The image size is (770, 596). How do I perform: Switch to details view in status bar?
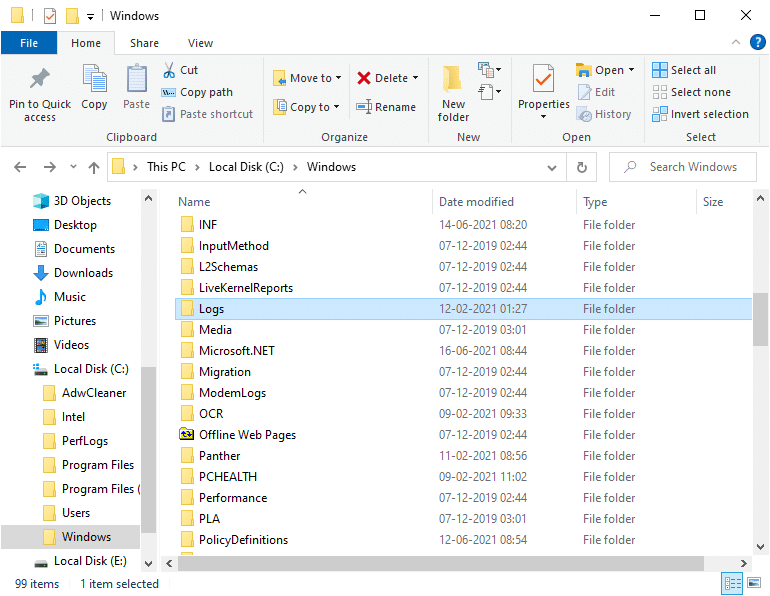pyautogui.click(x=731, y=584)
